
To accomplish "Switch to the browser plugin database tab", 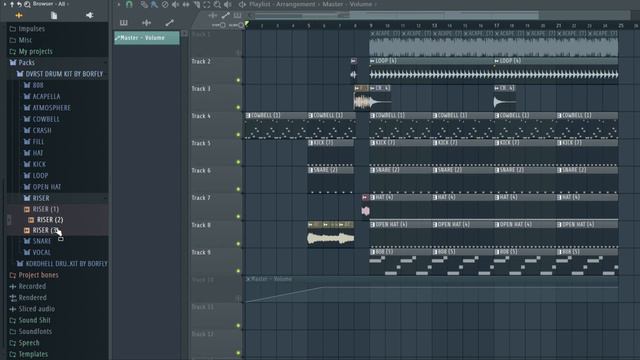I will 89,16.
